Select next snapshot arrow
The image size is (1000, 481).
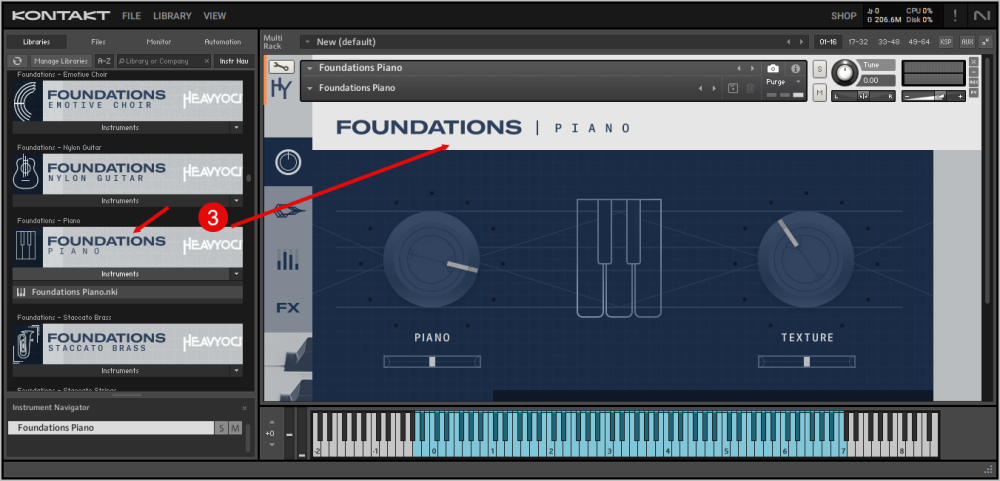coord(714,89)
